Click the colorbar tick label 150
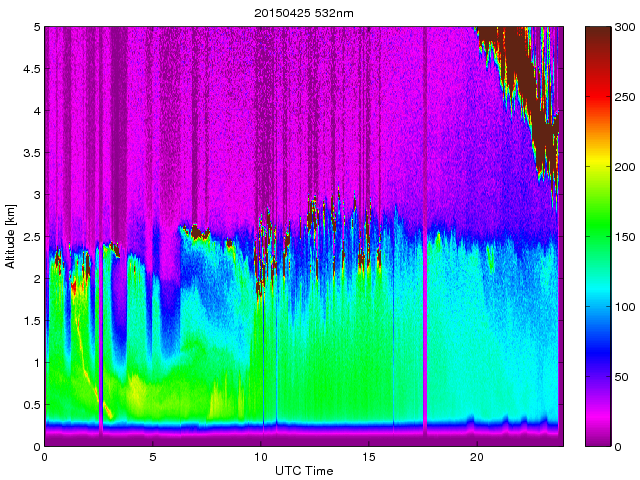640x480 pixels. (625, 237)
